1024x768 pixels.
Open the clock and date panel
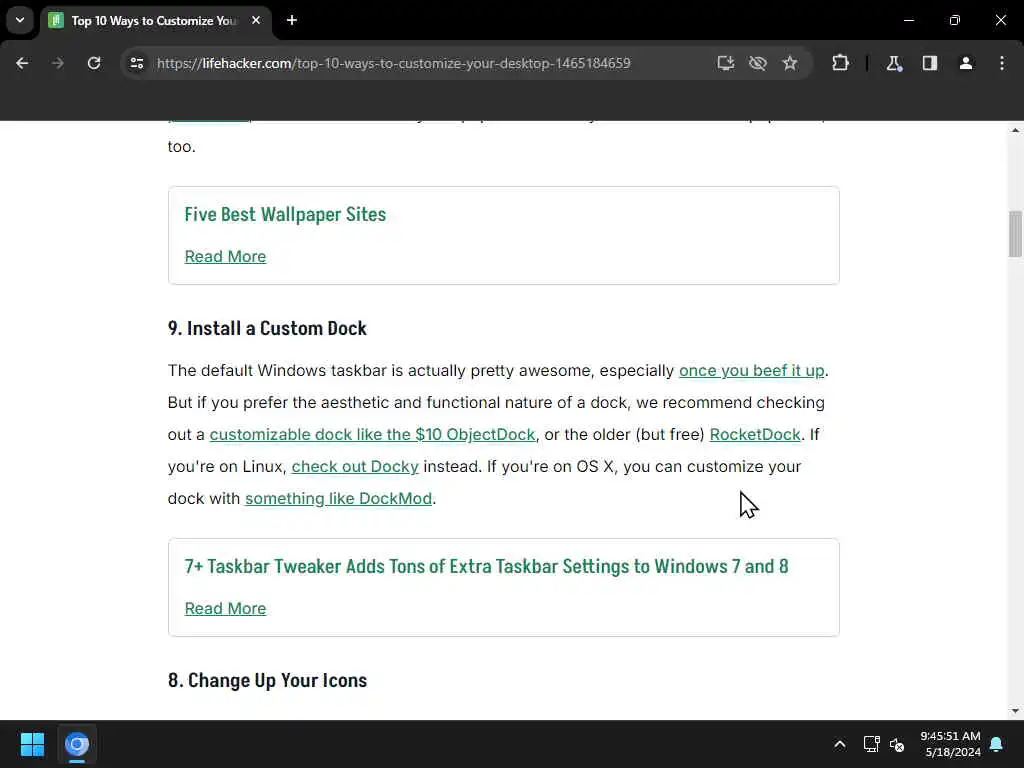[950, 744]
